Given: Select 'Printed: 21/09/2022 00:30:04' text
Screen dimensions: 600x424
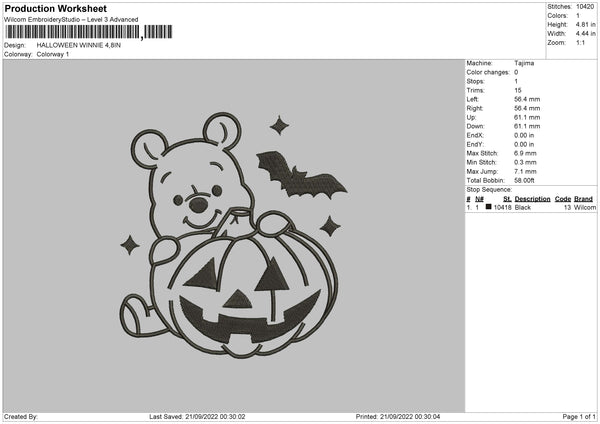Looking at the screenshot, I should pos(398,417).
